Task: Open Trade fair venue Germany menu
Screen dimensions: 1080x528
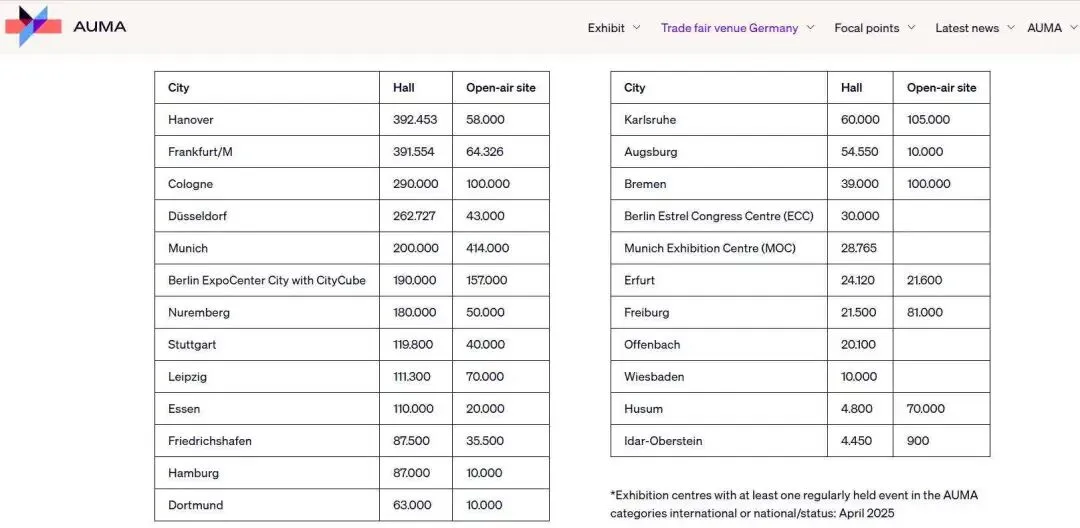Action: coord(729,28)
